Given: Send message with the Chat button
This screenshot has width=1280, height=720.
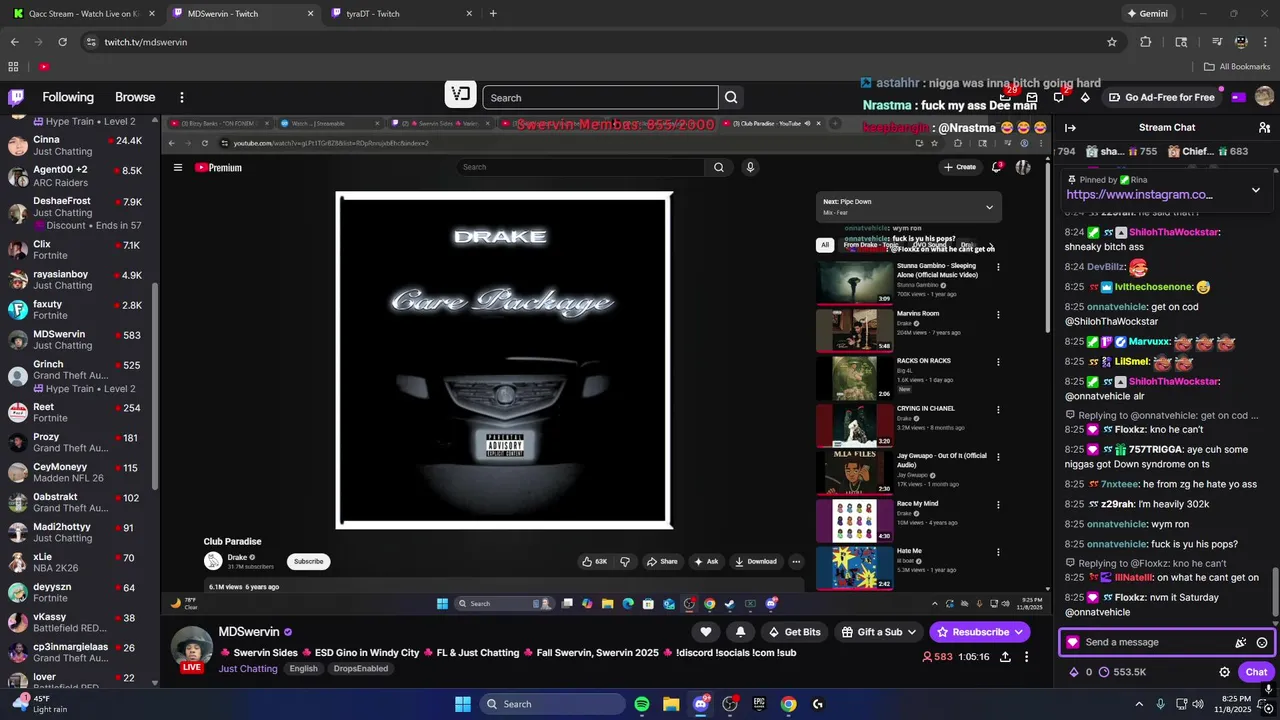Looking at the screenshot, I should click(x=1256, y=672).
